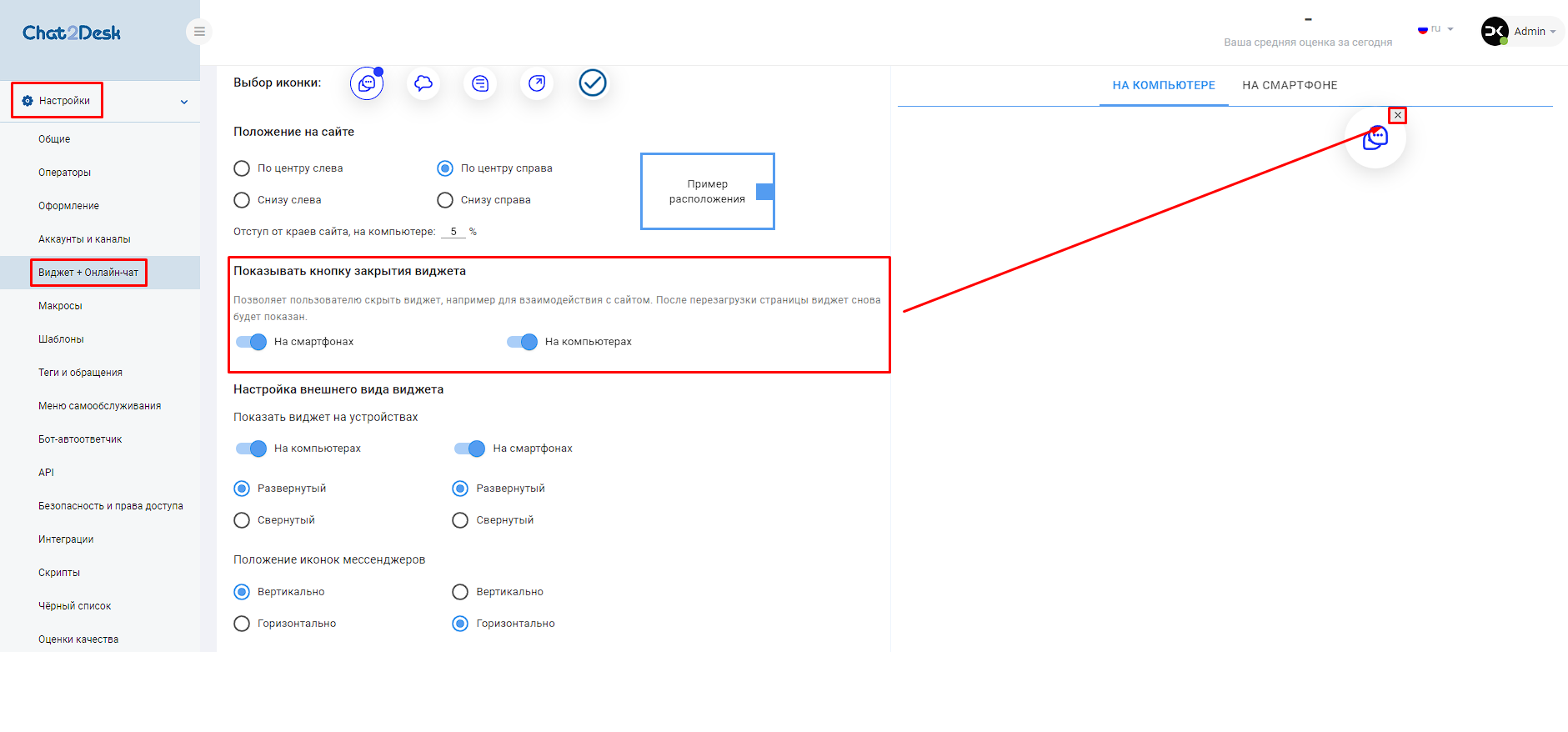1568x732 pixels.
Task: Click the Chat2Desk logo
Action: point(72,33)
